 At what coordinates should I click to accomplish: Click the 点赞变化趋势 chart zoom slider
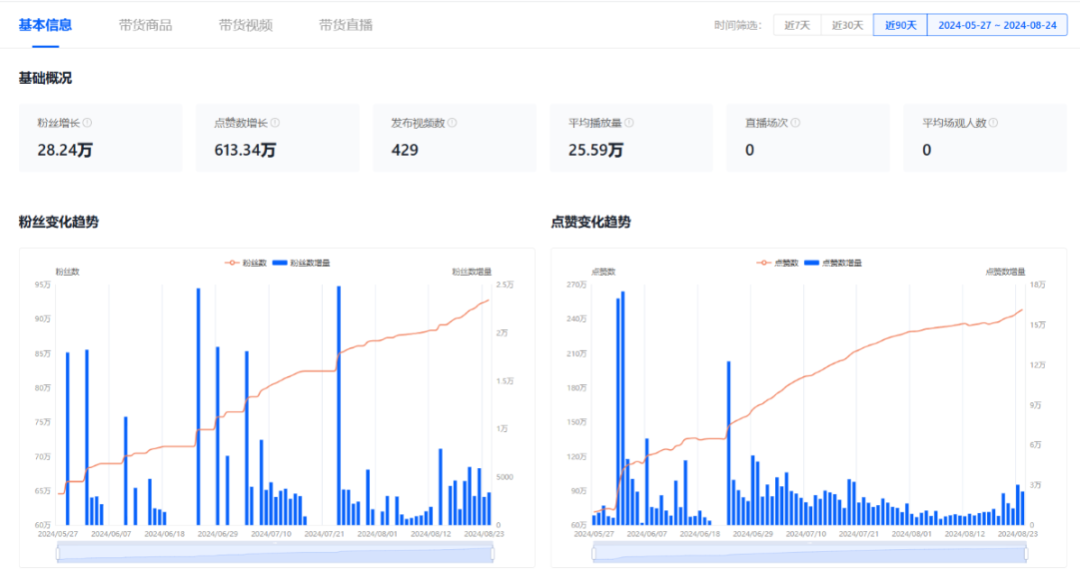point(810,554)
